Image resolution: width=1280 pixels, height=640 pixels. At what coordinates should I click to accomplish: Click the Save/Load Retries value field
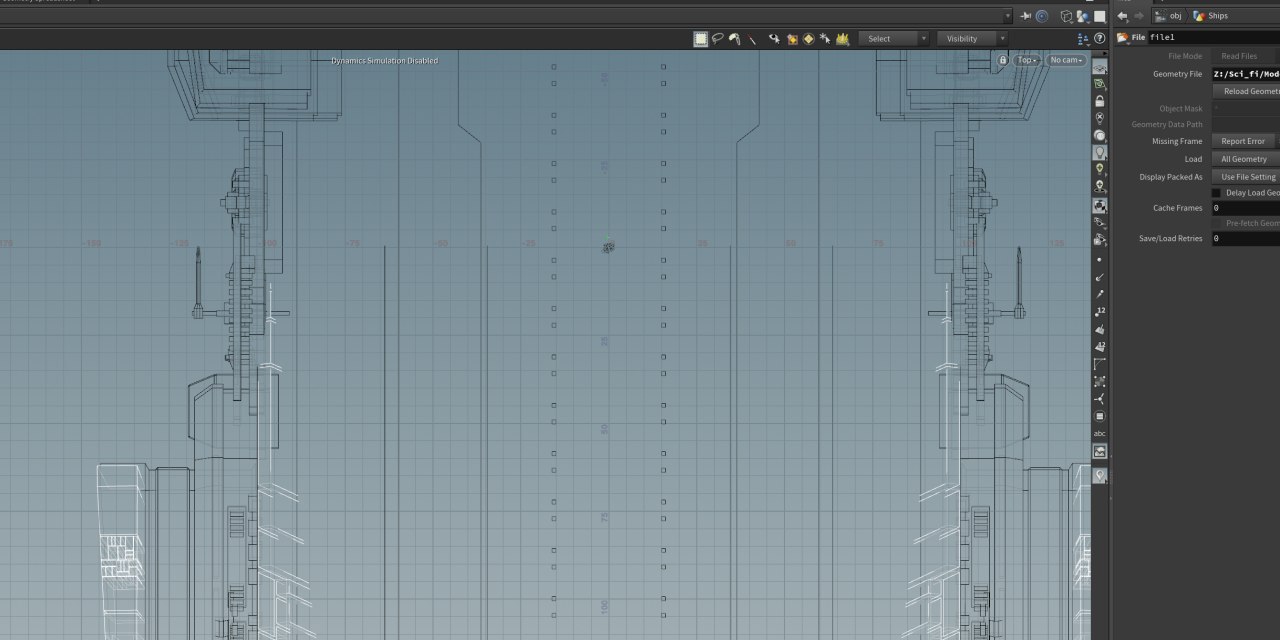pos(1245,239)
